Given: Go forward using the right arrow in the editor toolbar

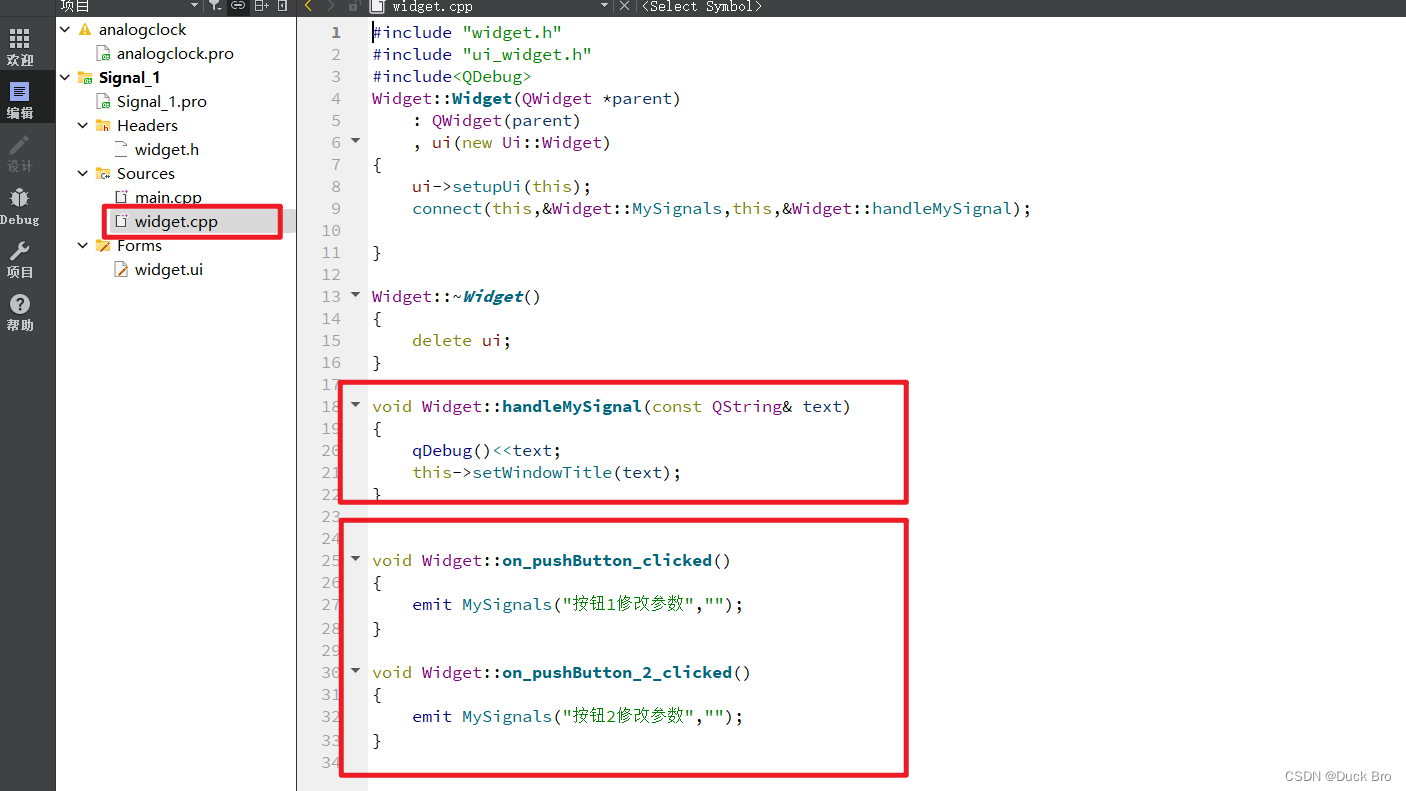Looking at the screenshot, I should (x=331, y=6).
